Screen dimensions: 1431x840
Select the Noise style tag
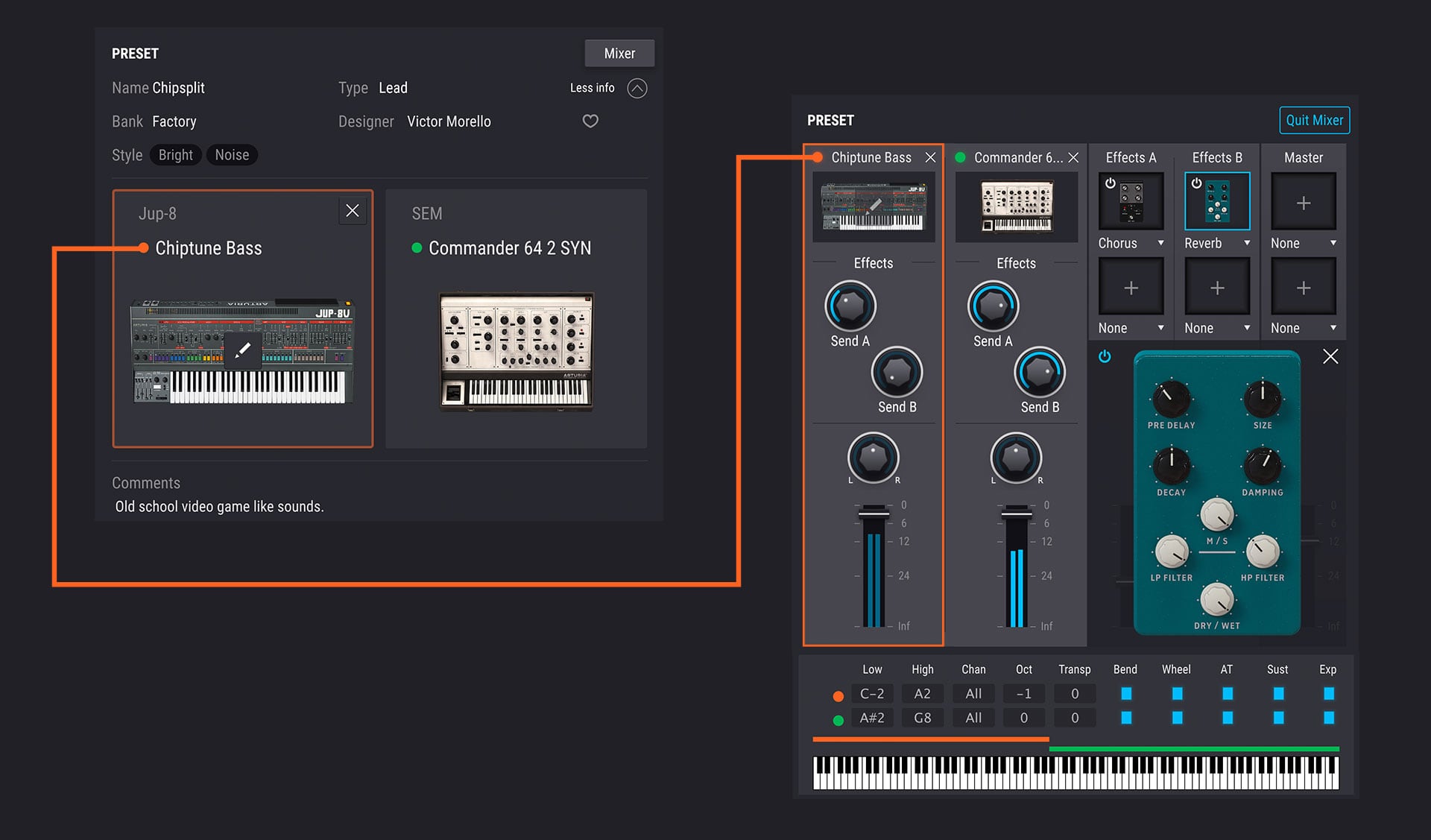click(x=232, y=155)
